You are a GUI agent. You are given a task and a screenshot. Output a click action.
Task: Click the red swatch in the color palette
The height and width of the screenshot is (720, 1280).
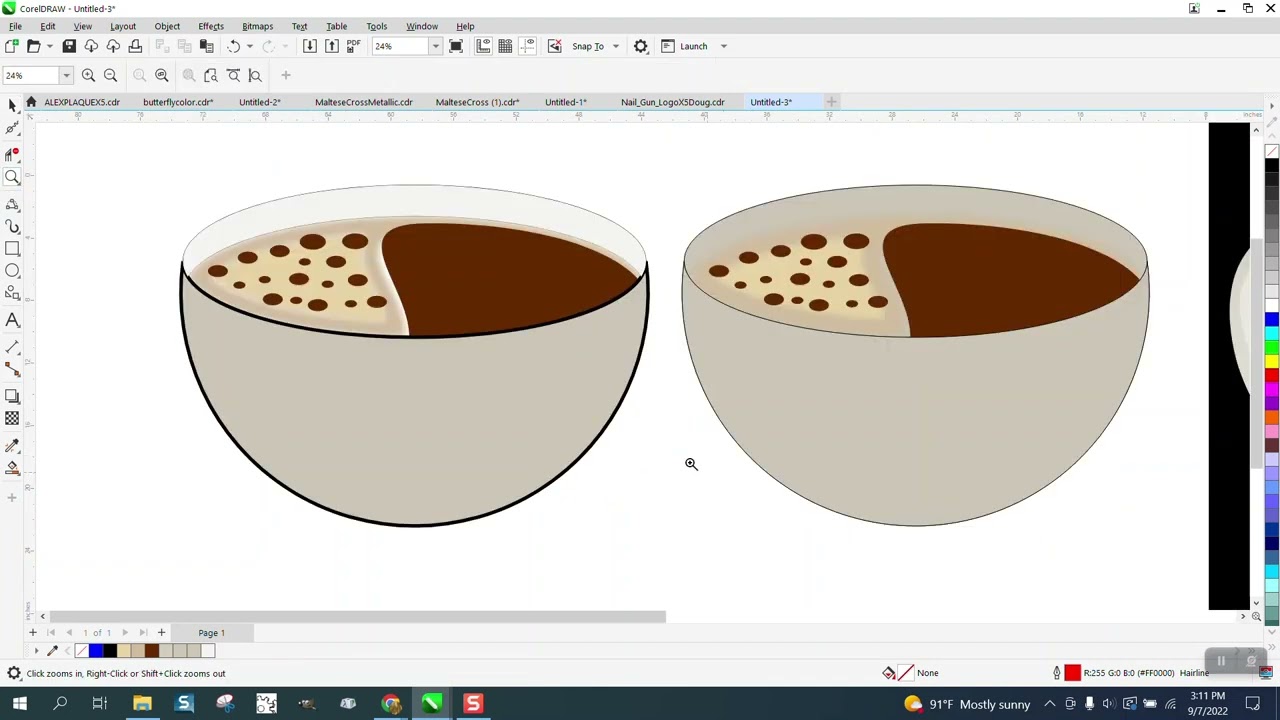(1272, 374)
